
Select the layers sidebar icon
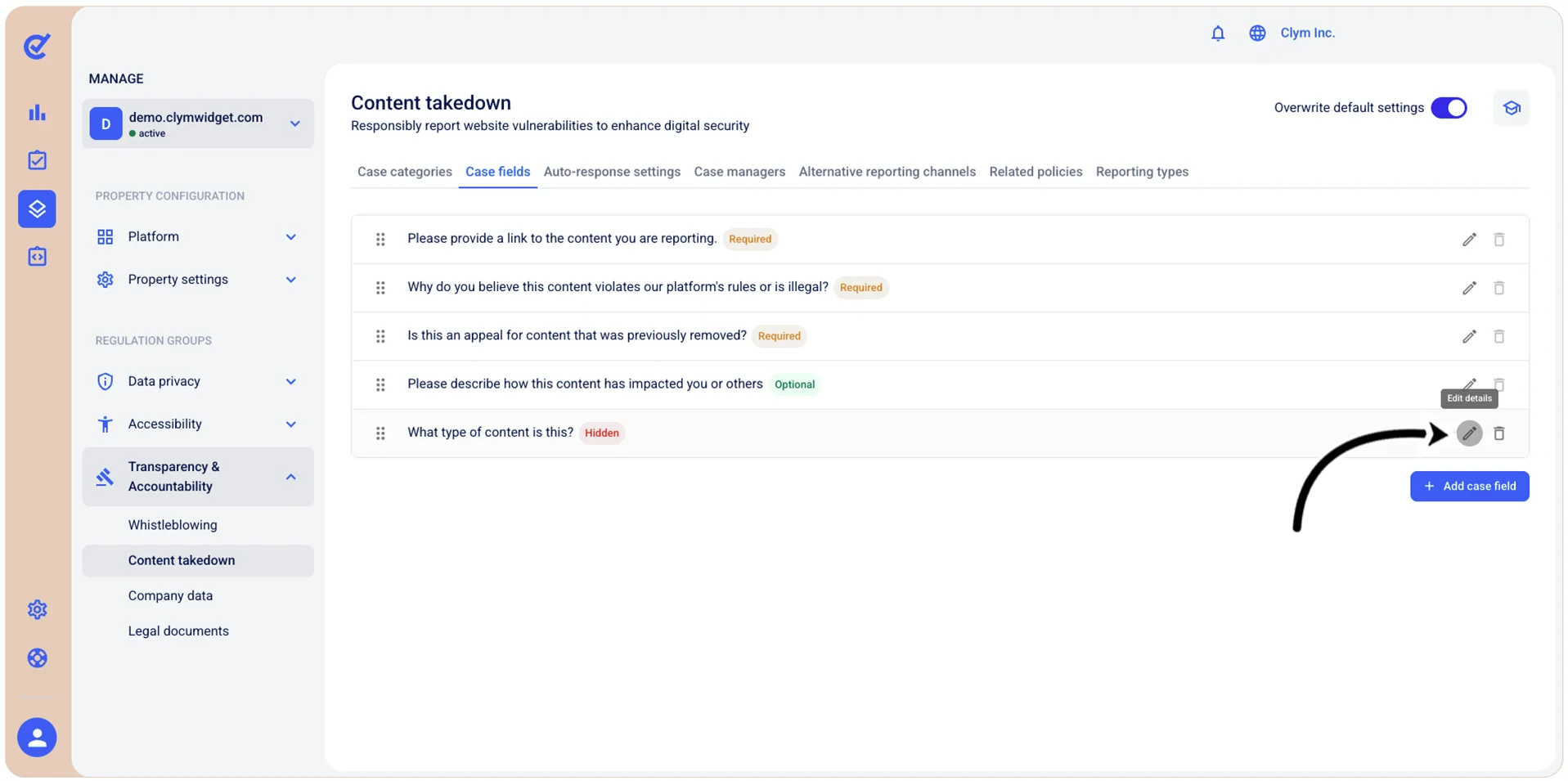coord(37,209)
